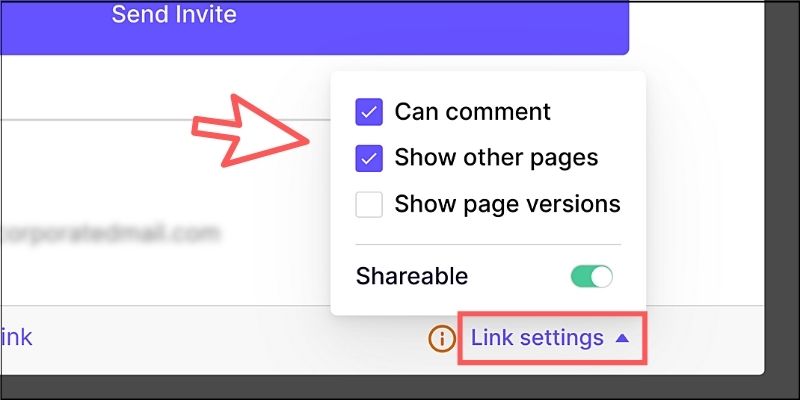The width and height of the screenshot is (800, 400).
Task: Click the triangle arrow next to Link settings
Action: 622,338
